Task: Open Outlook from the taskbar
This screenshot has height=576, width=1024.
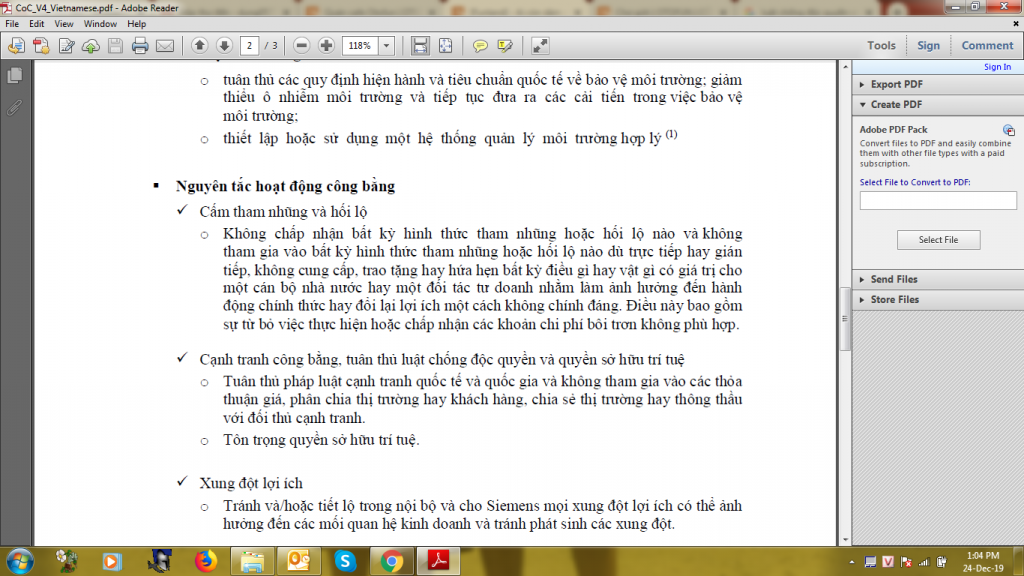Action: (298, 561)
